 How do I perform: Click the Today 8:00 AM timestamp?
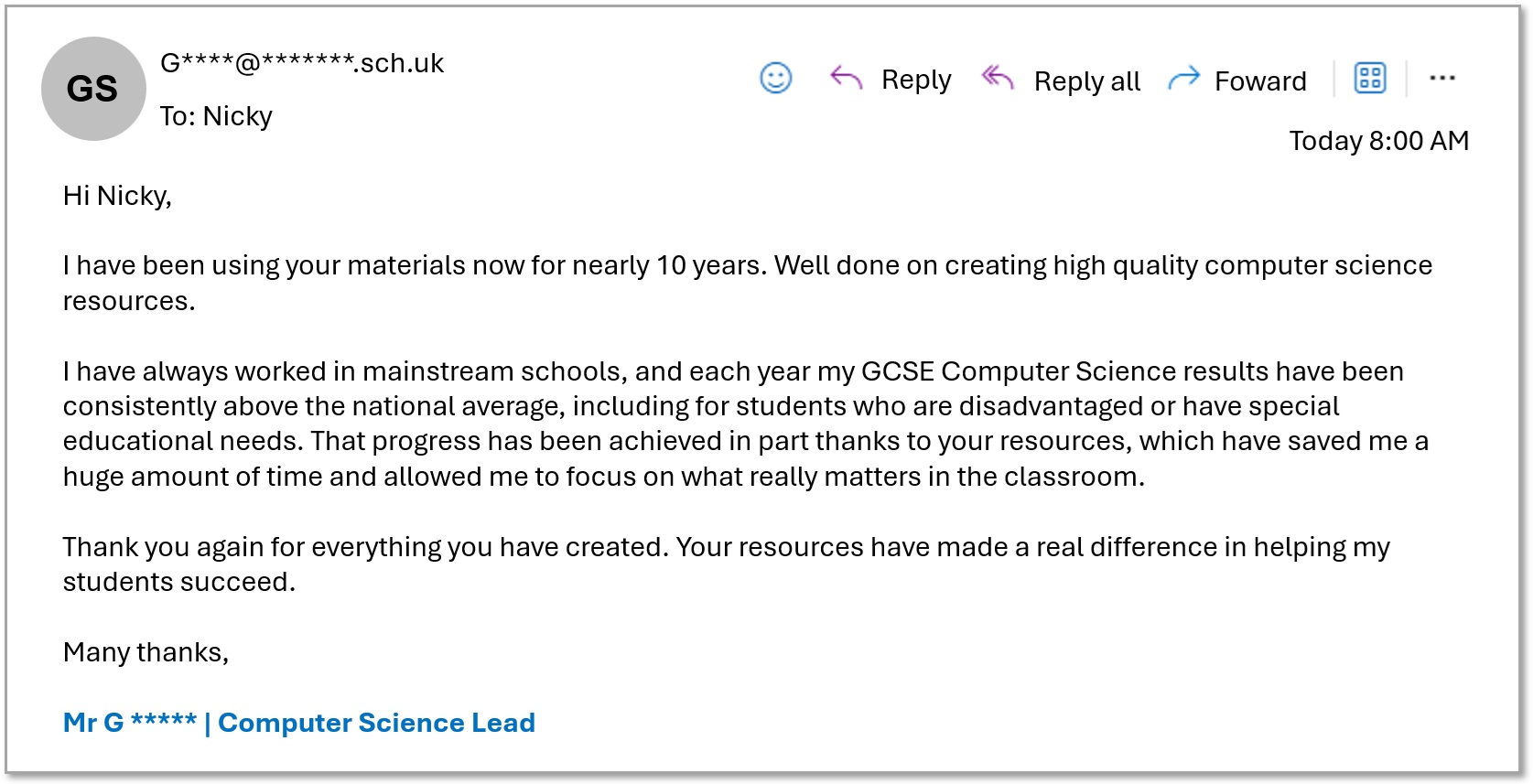(x=1378, y=141)
